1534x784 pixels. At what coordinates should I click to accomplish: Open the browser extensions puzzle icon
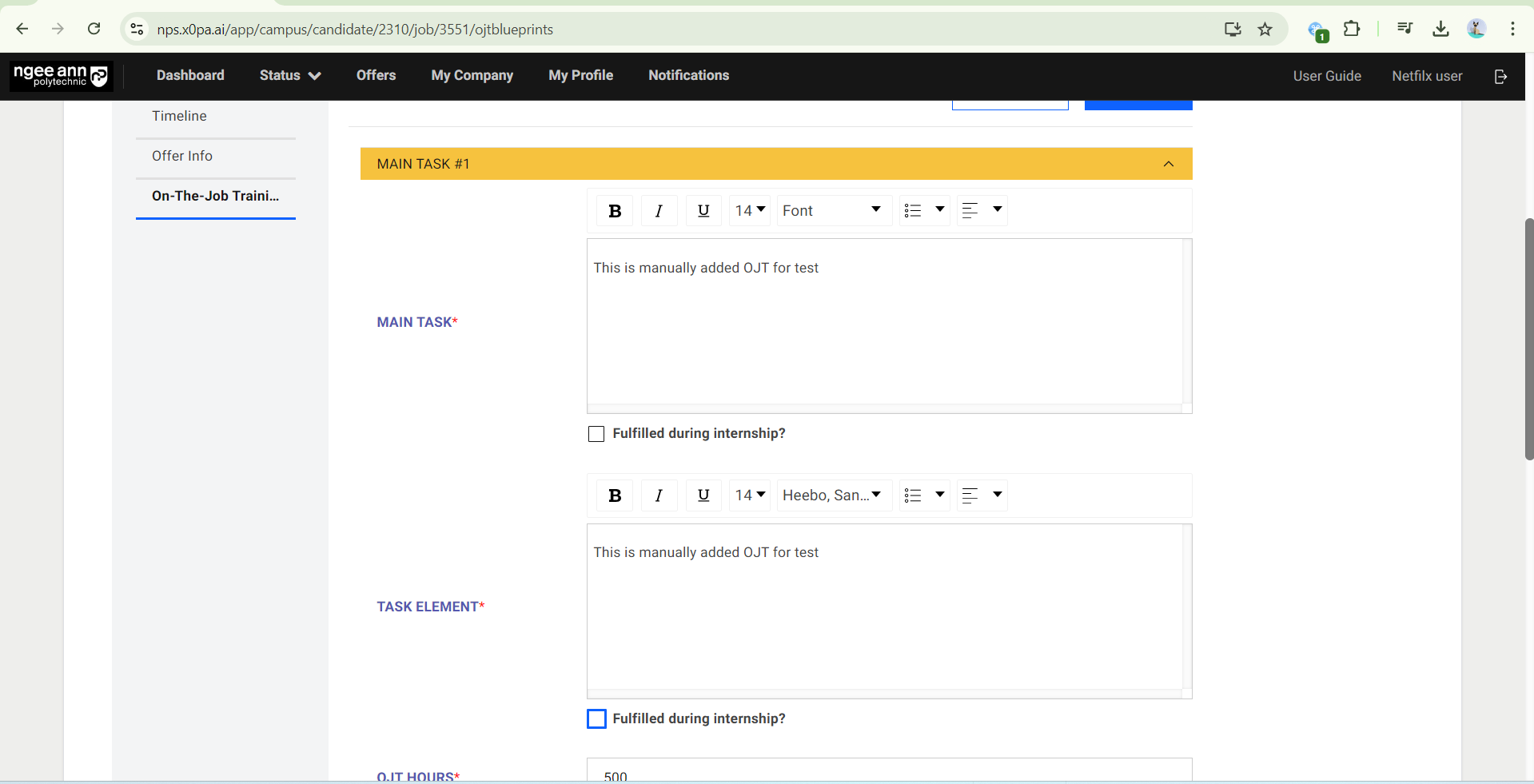pos(1352,30)
